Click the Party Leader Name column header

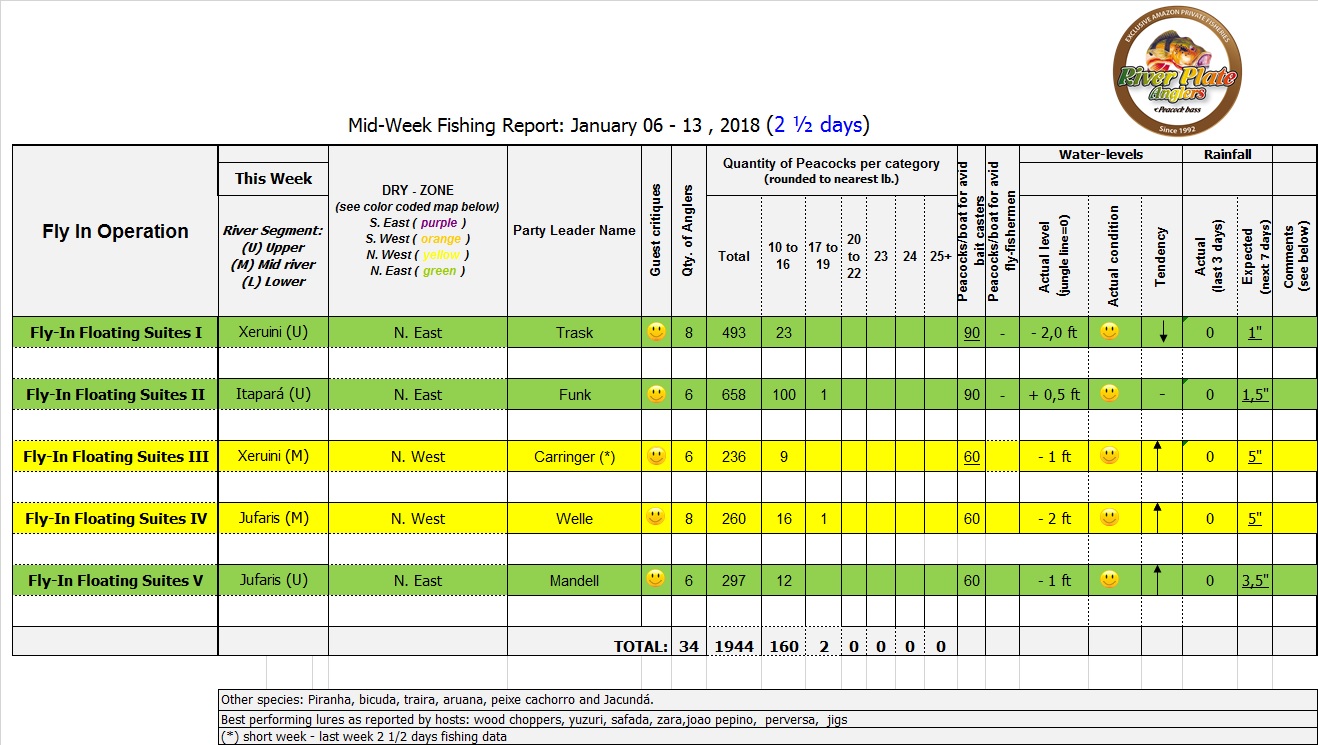click(x=574, y=231)
